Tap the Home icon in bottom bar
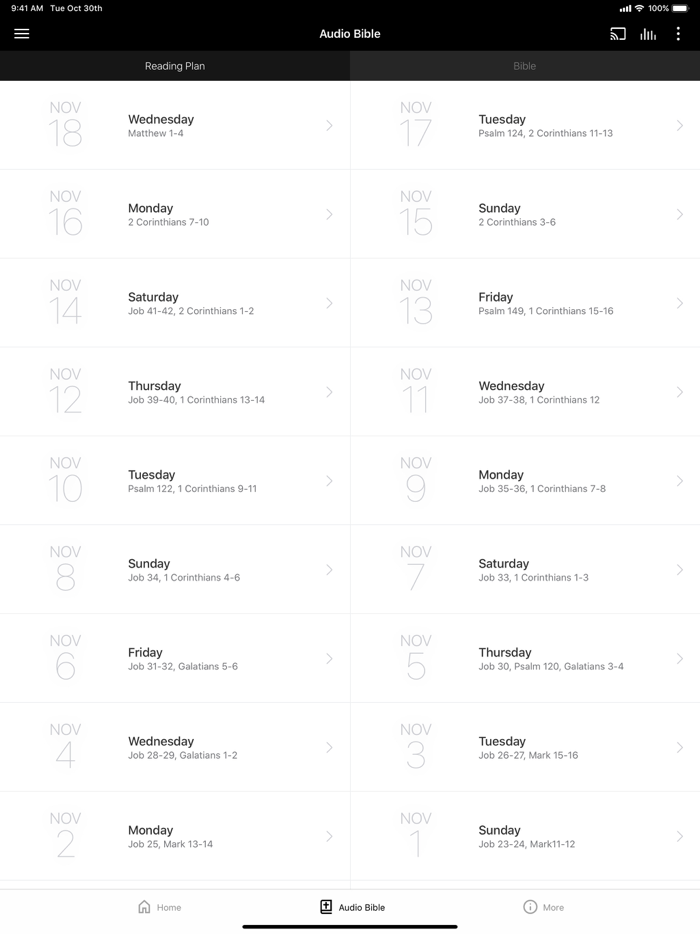The width and height of the screenshot is (700, 934). [x=145, y=907]
